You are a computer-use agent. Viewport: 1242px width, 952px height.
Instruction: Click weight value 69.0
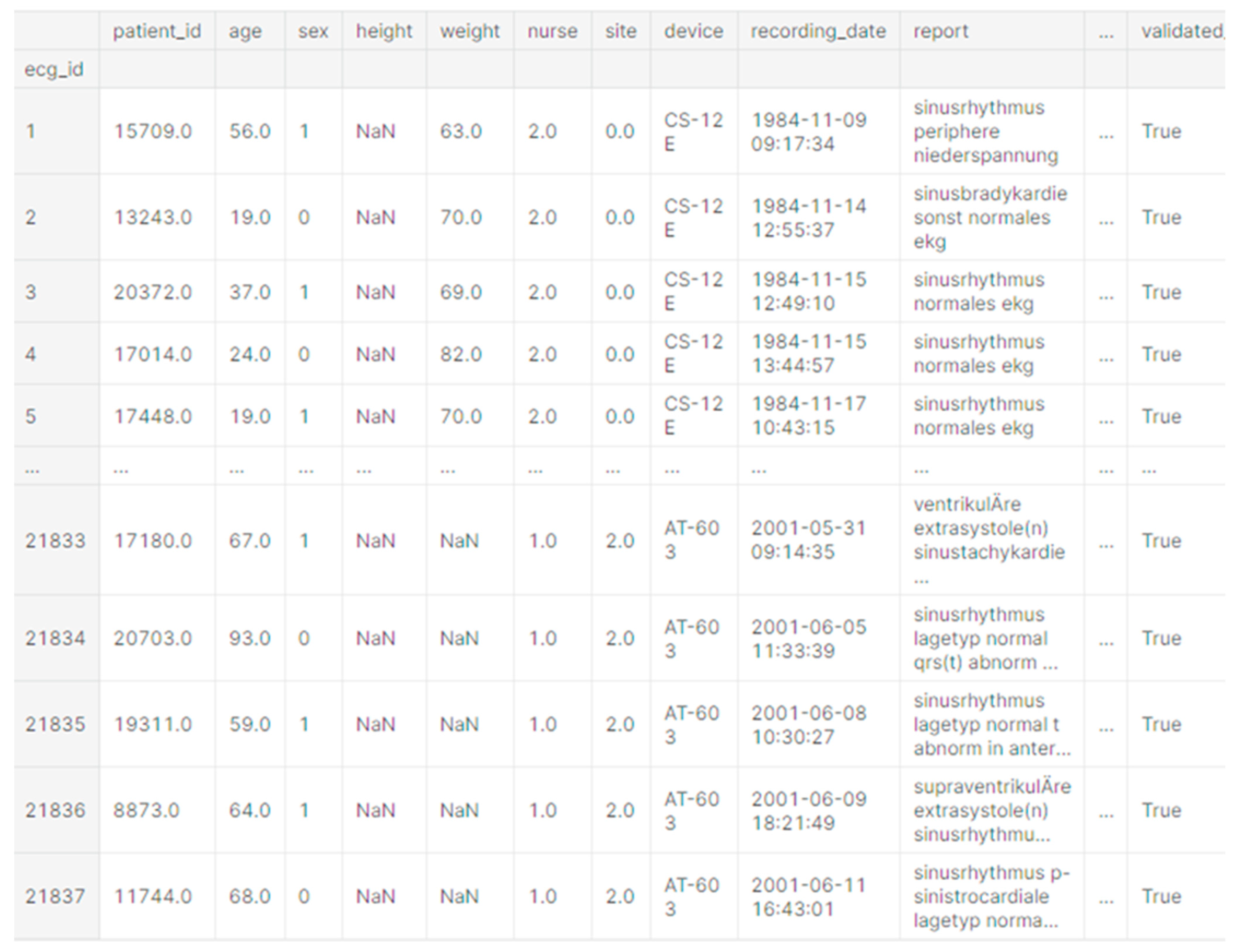[x=461, y=292]
